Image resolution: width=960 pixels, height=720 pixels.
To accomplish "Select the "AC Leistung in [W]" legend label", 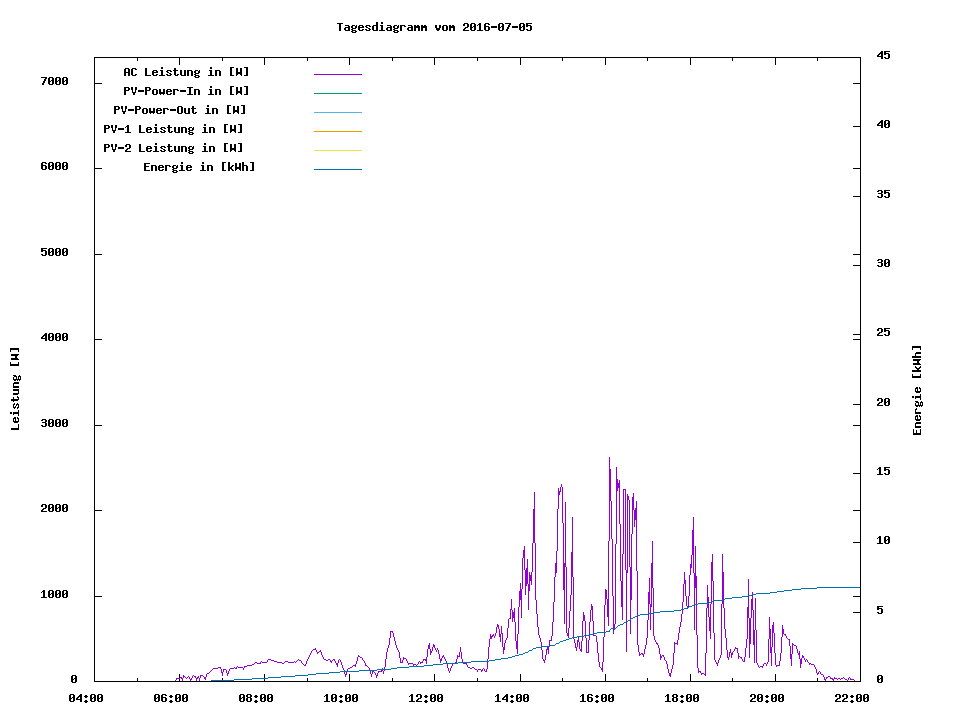I will [186, 72].
